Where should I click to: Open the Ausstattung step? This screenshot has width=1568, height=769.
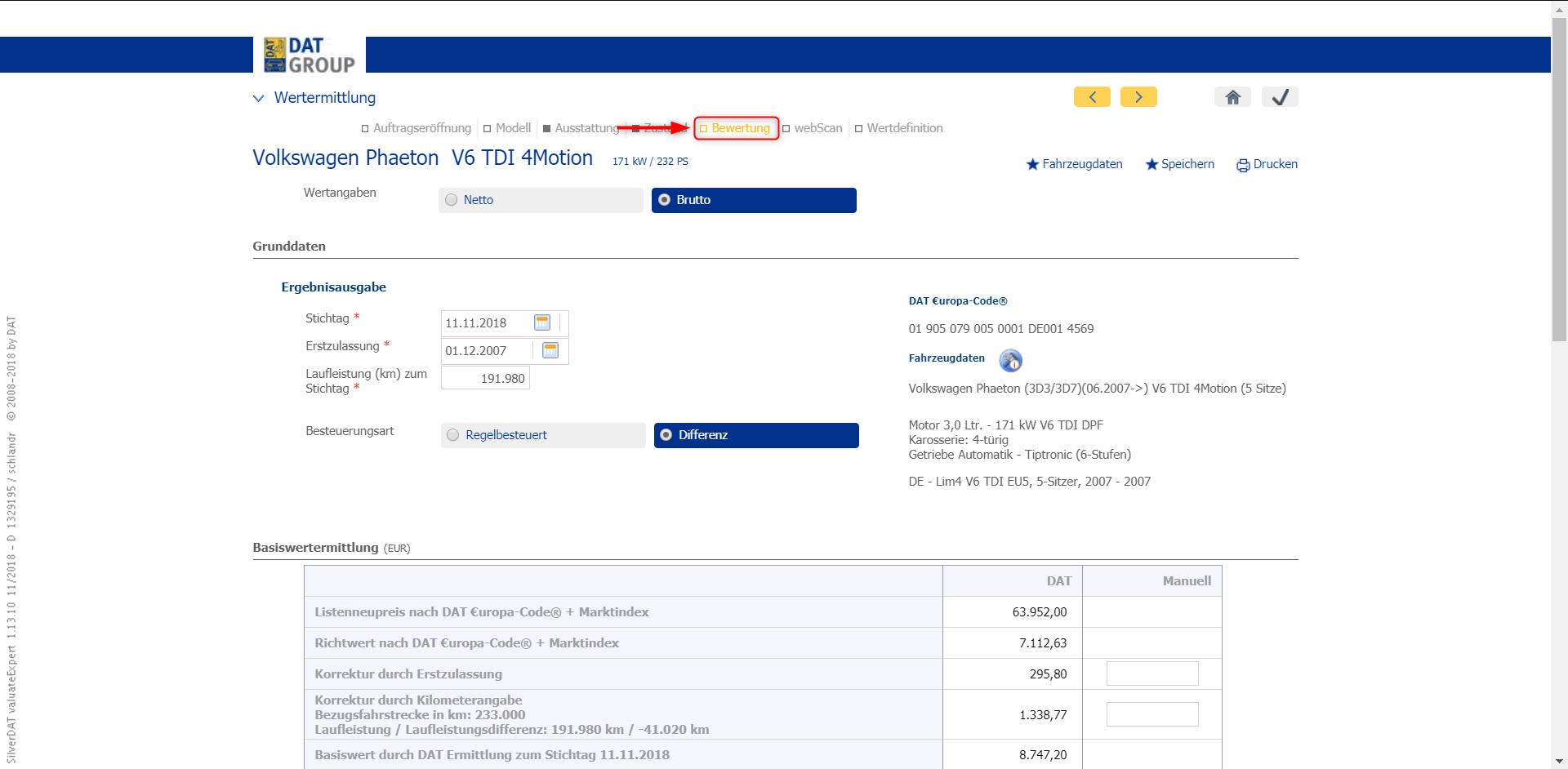tap(581, 128)
